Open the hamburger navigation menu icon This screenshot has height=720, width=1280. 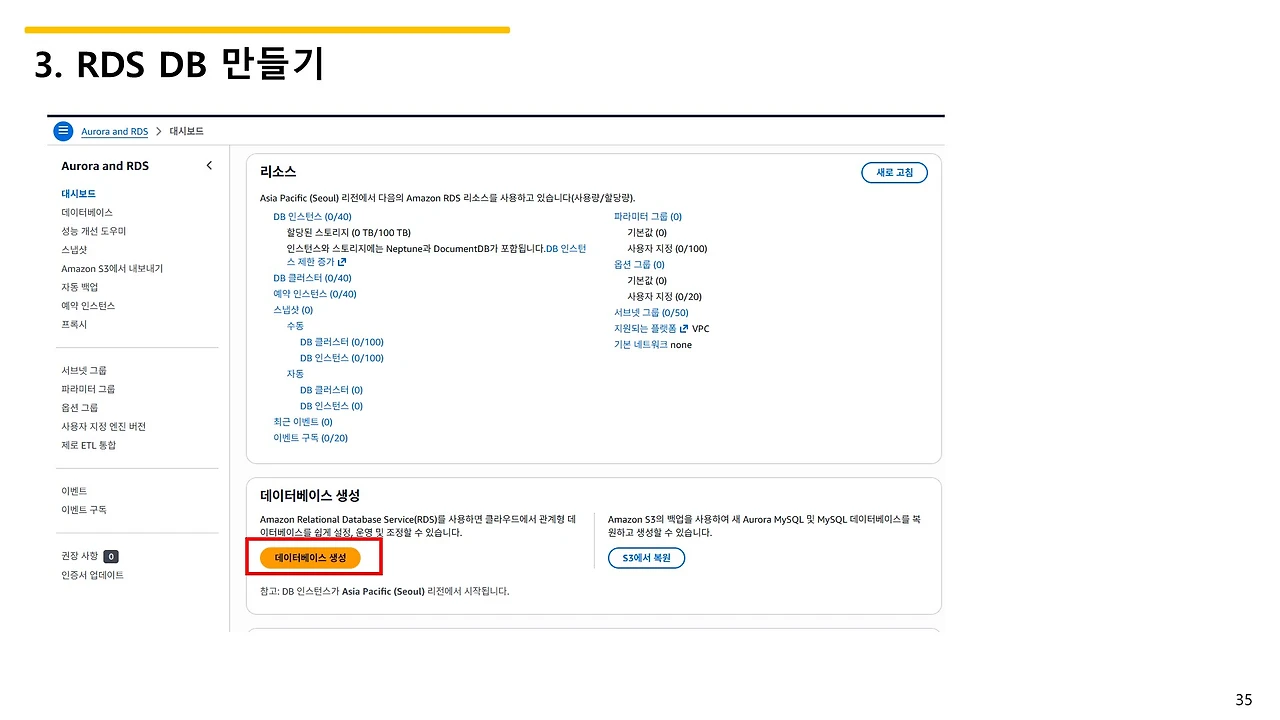[63, 130]
